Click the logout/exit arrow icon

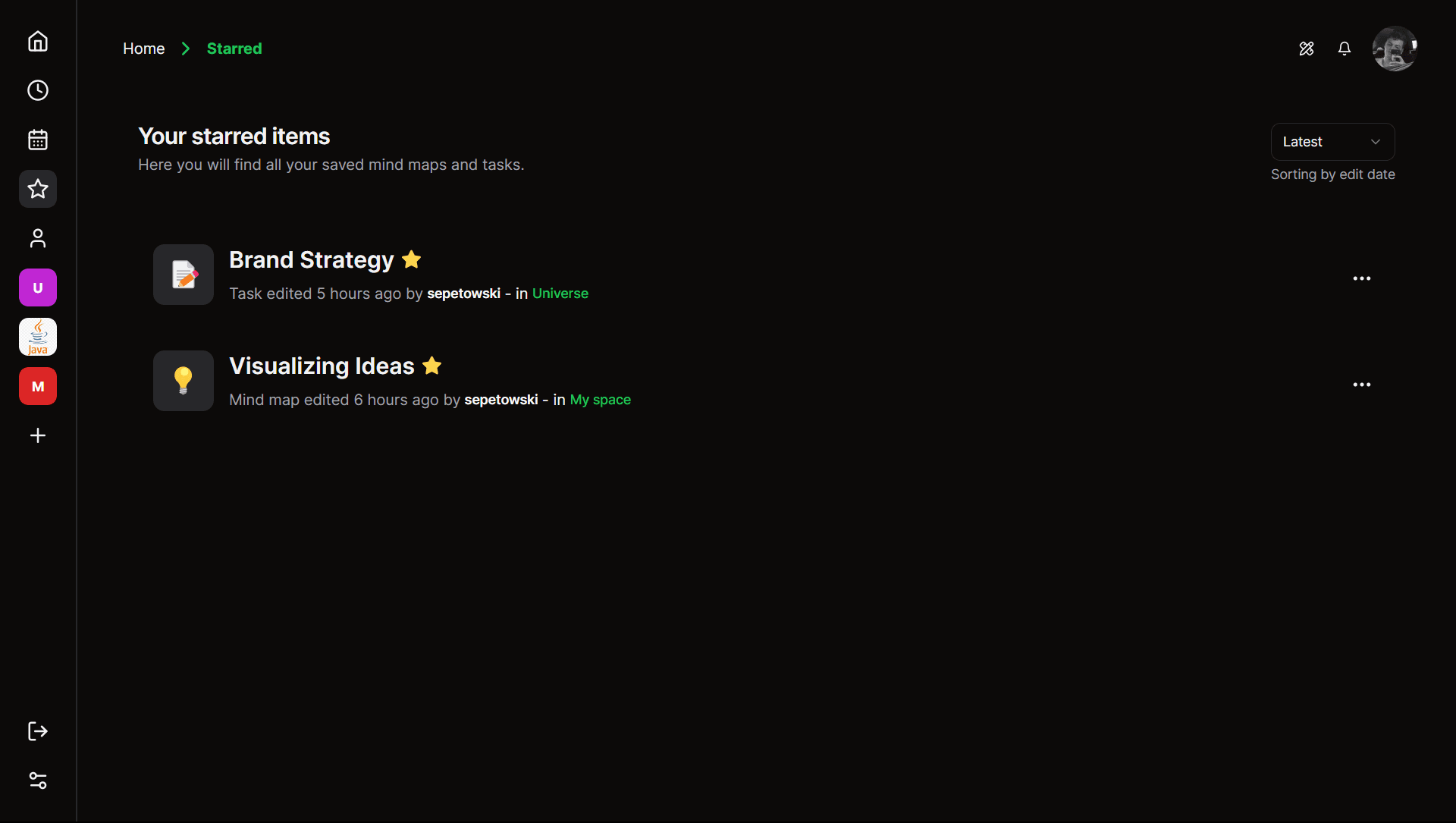pos(38,731)
